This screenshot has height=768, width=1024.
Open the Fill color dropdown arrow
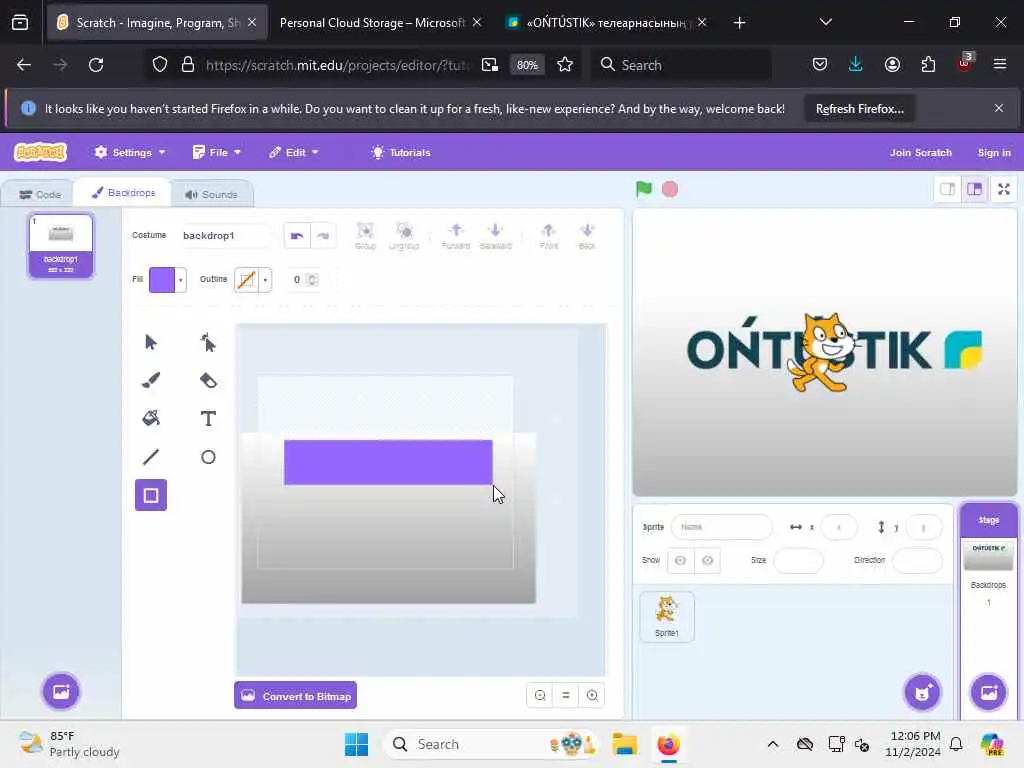tap(181, 280)
